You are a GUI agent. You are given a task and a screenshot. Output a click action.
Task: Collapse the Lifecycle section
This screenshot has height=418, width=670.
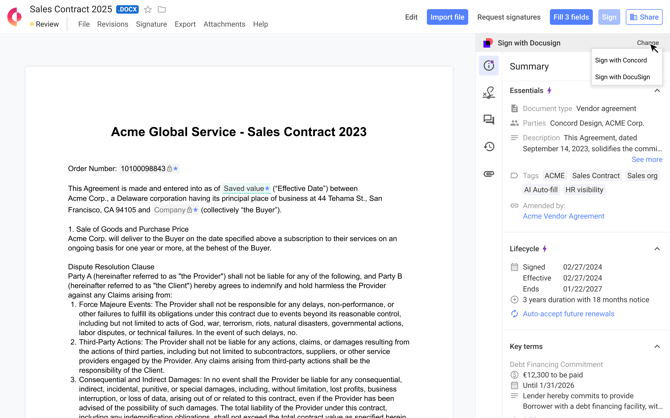657,249
